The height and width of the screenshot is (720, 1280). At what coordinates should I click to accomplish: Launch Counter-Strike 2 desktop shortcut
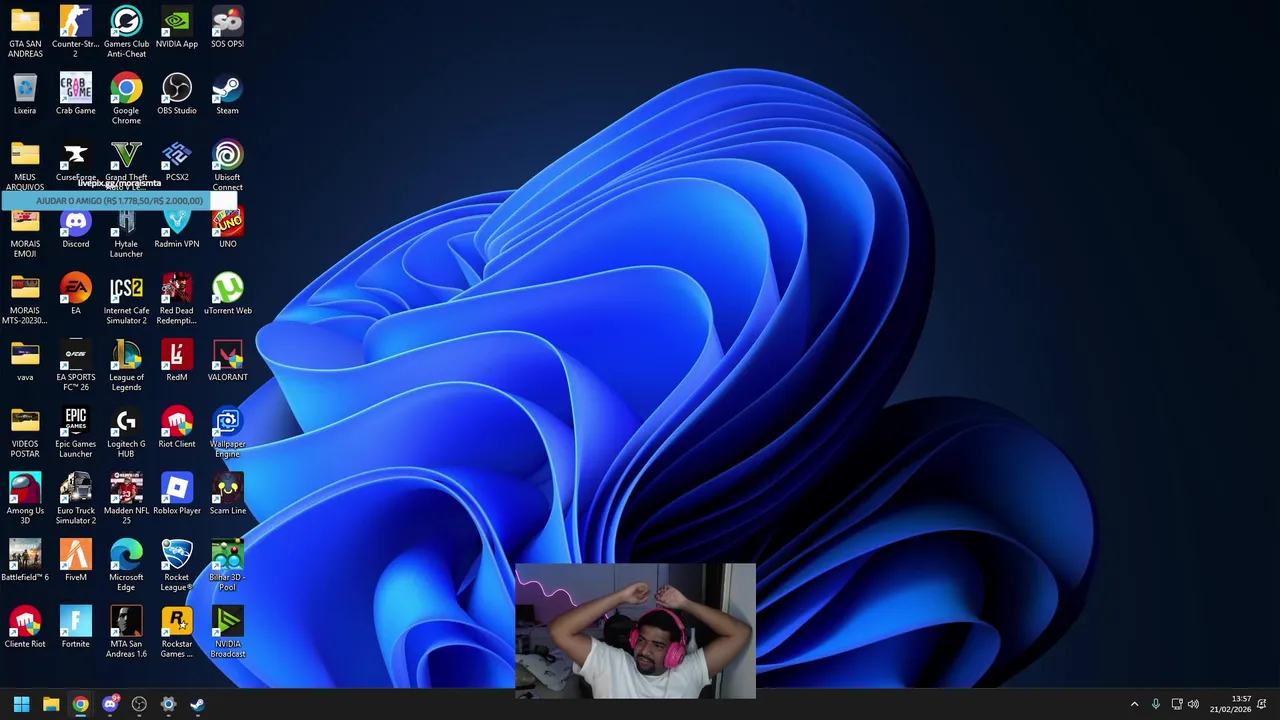click(75, 32)
